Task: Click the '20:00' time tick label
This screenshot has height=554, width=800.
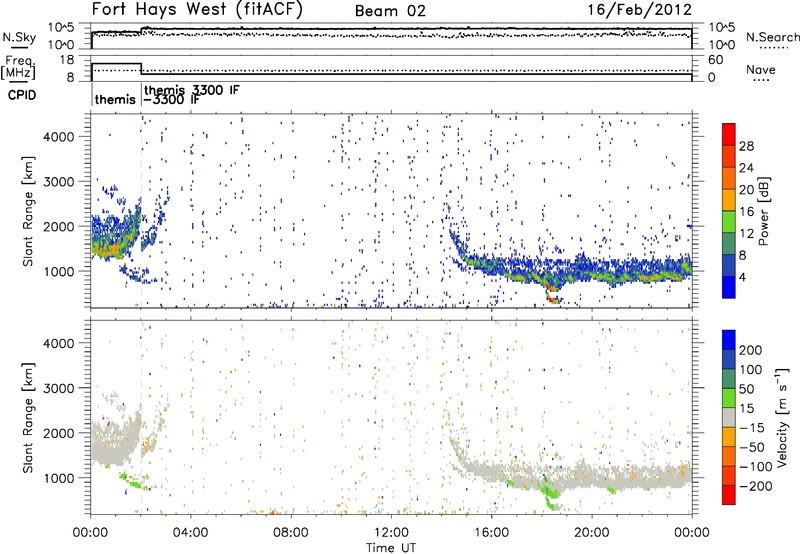Action: click(591, 533)
